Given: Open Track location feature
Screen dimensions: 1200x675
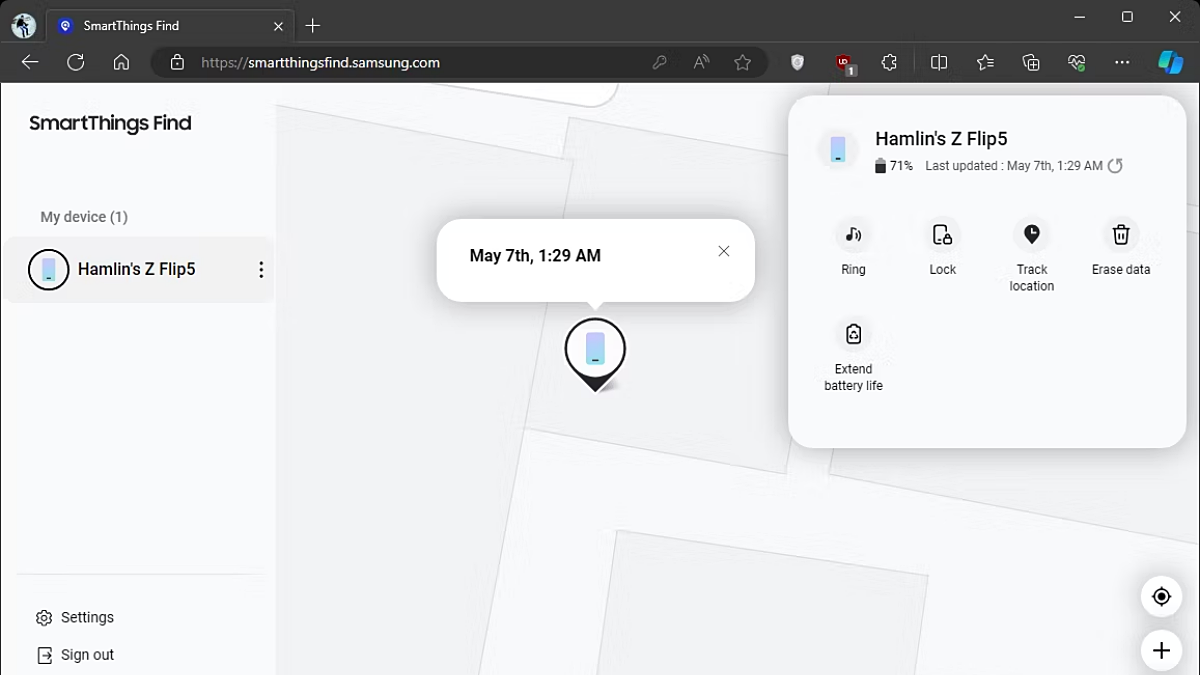Looking at the screenshot, I should (x=1031, y=235).
